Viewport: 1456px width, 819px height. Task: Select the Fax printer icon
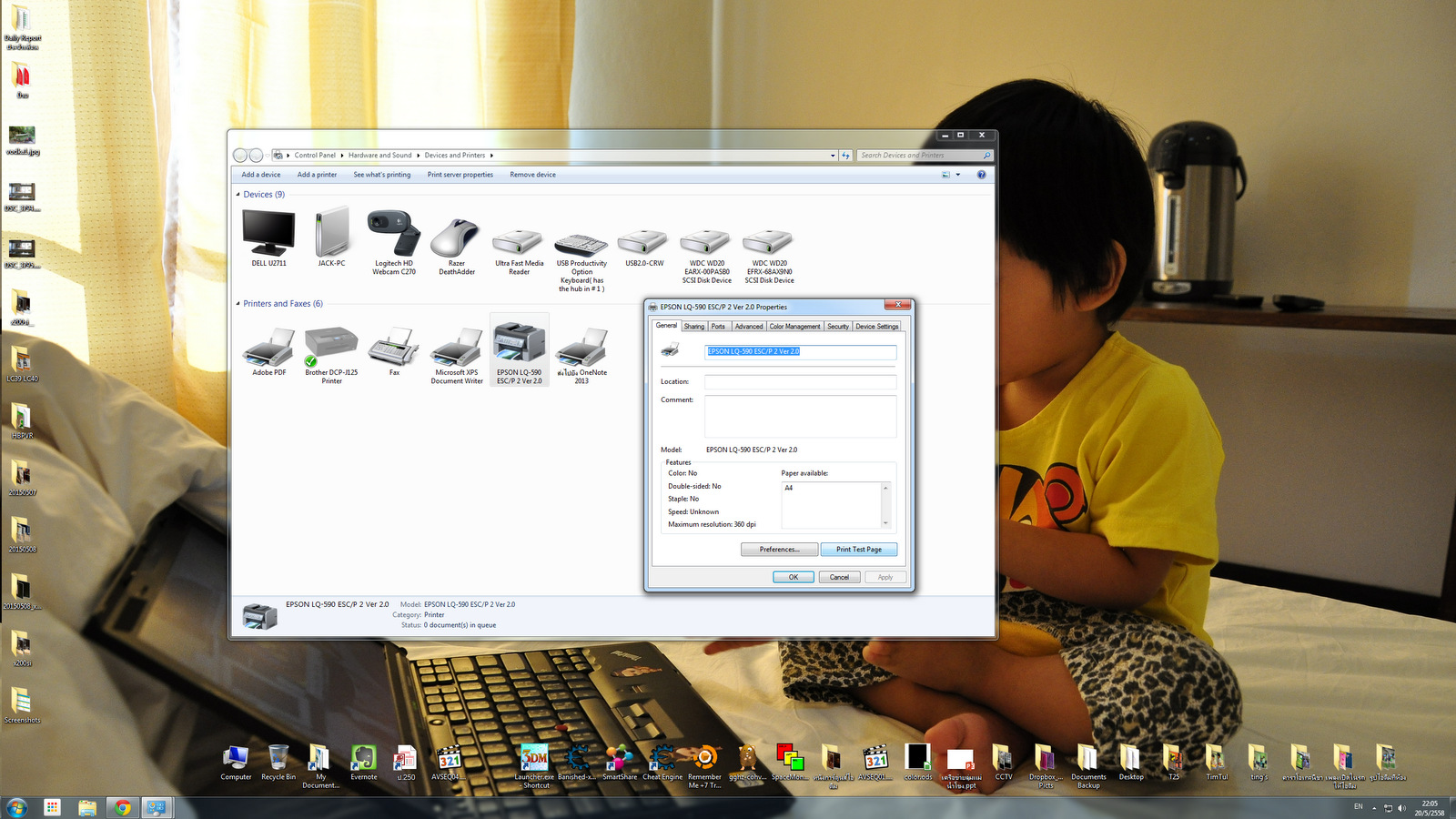[x=394, y=351]
